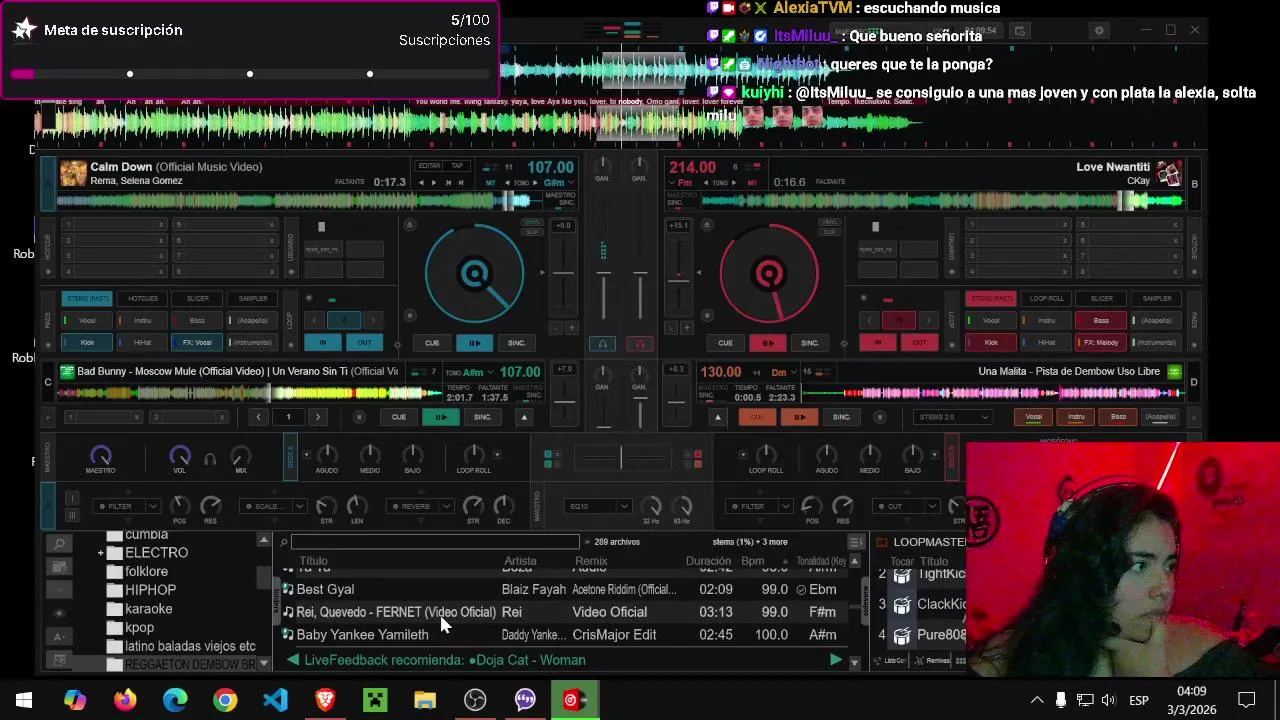1280x720 pixels.
Task: Open the G#m key dropdown on deck A
Action: (x=558, y=183)
